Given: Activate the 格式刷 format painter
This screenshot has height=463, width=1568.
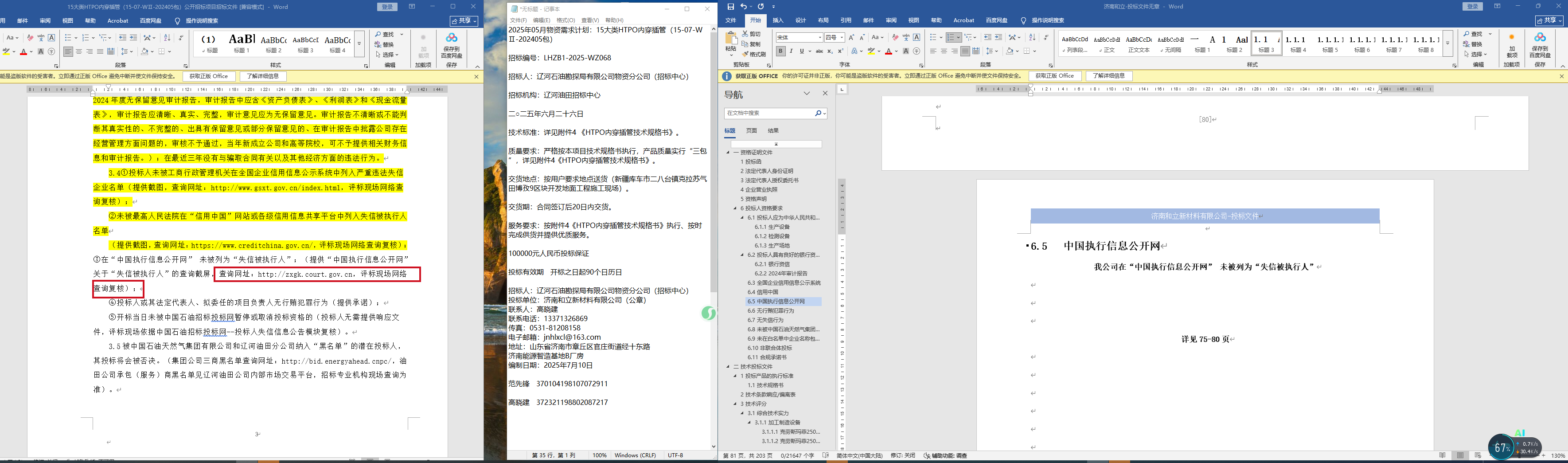Looking at the screenshot, I should [x=753, y=54].
